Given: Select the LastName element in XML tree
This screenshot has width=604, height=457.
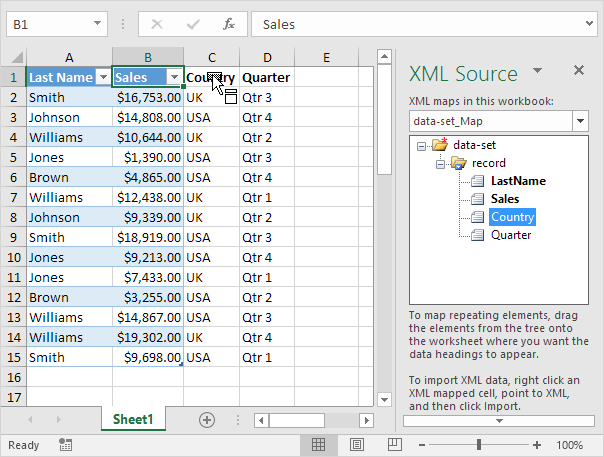Looking at the screenshot, I should [x=518, y=181].
